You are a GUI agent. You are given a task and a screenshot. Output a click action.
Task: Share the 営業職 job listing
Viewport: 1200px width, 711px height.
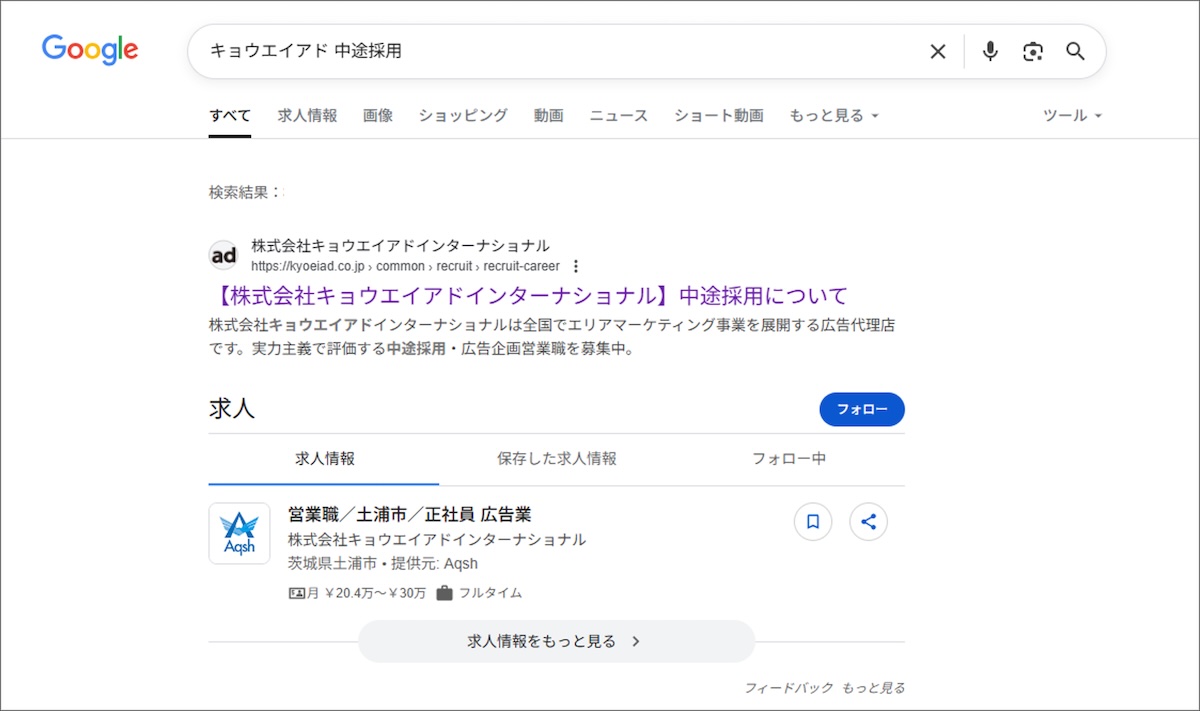868,521
